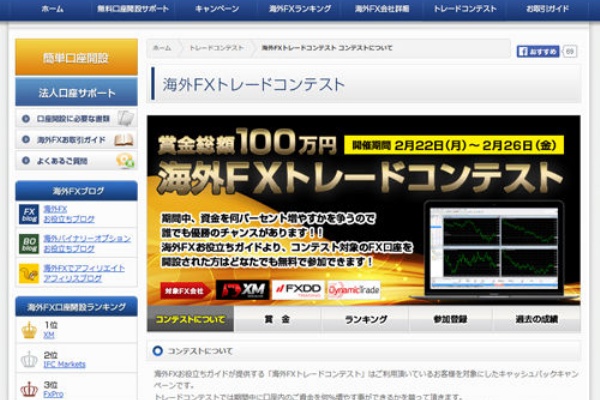The height and width of the screenshot is (400, 600).
Task: Open トレードコンテスト in the top navigation
Action: pos(465,9)
